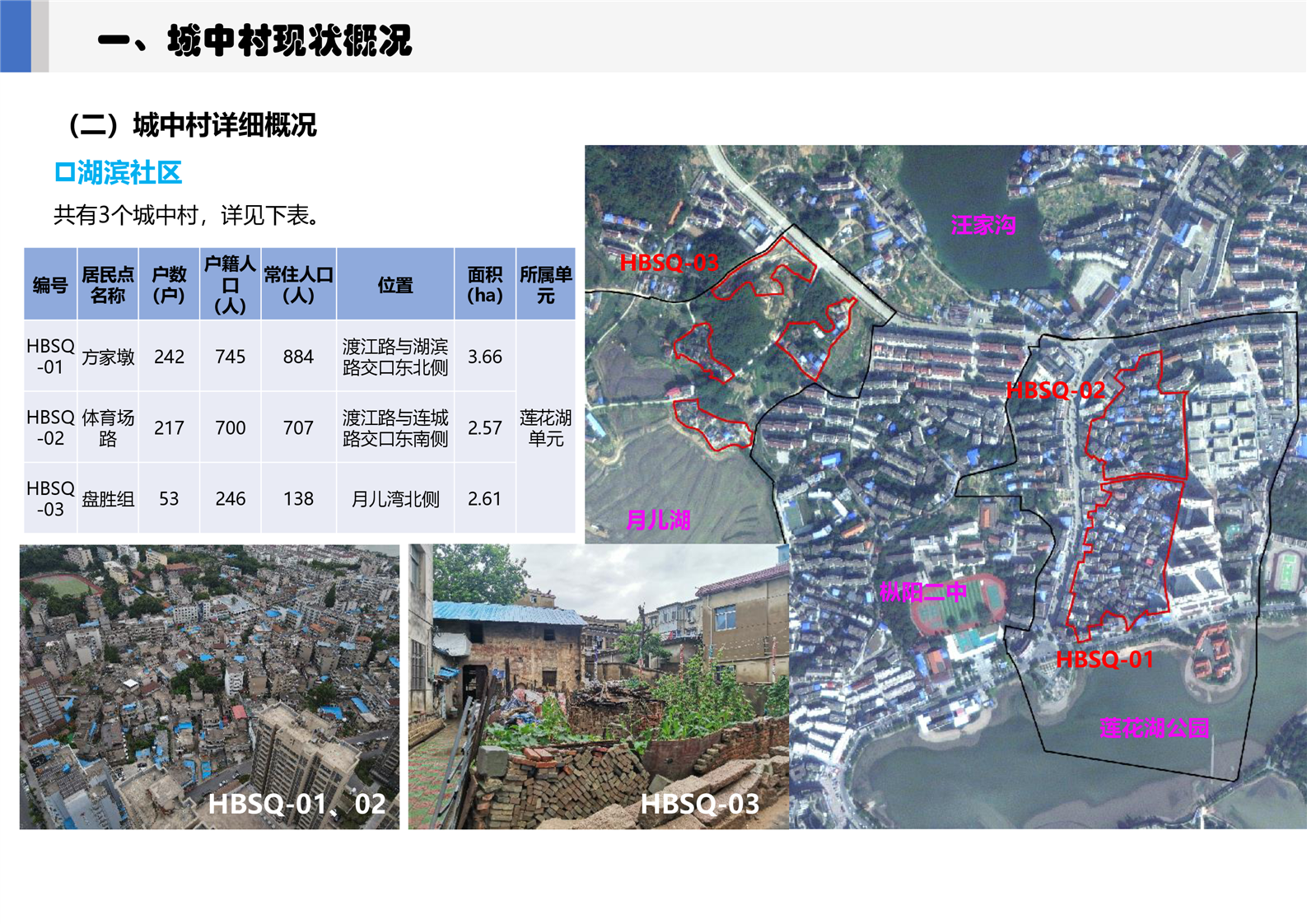Screen dimensions: 1307x924
Task: Click the photo caption HBSQ-03 over brick pile
Action: pos(700,803)
